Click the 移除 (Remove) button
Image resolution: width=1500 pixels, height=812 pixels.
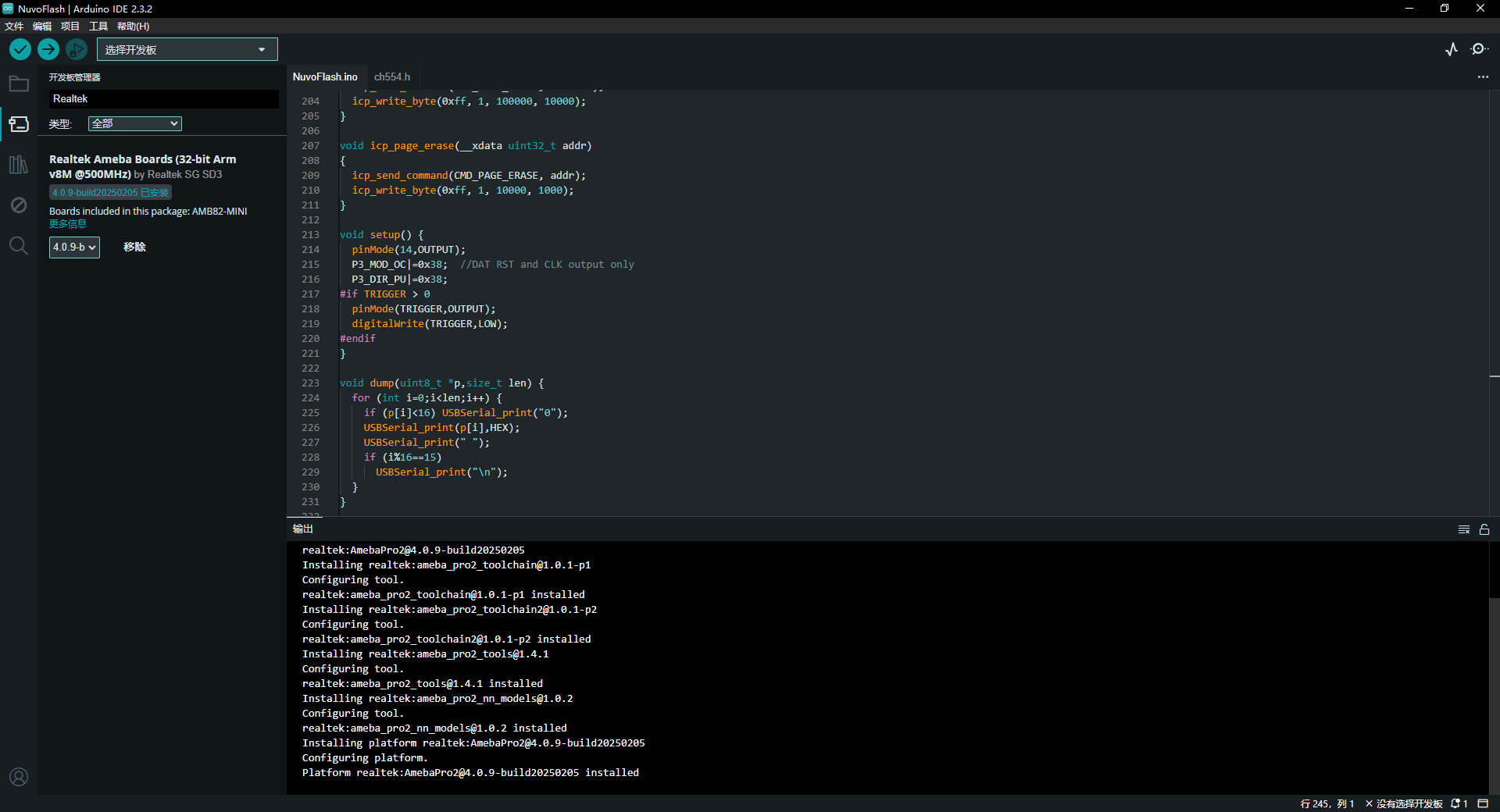coord(134,247)
